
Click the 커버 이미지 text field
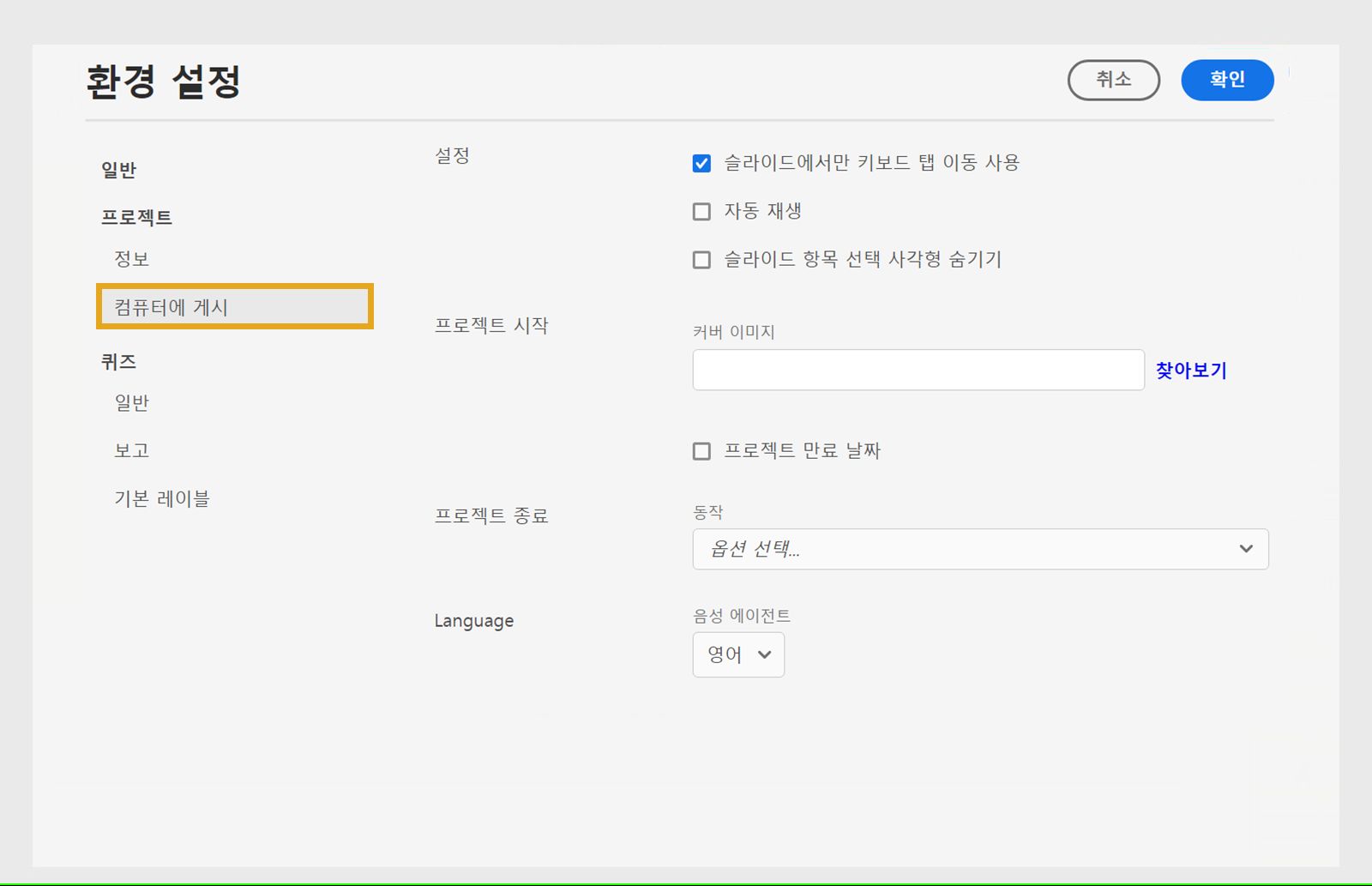click(x=918, y=371)
